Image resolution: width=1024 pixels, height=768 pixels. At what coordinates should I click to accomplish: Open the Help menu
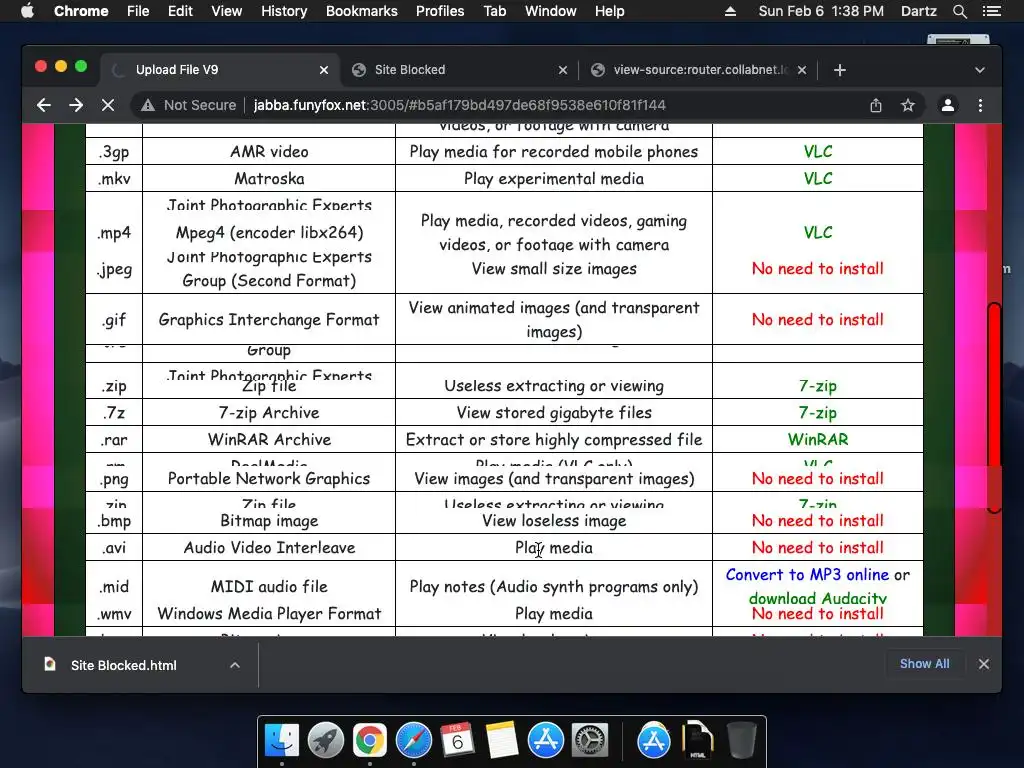[x=609, y=11]
